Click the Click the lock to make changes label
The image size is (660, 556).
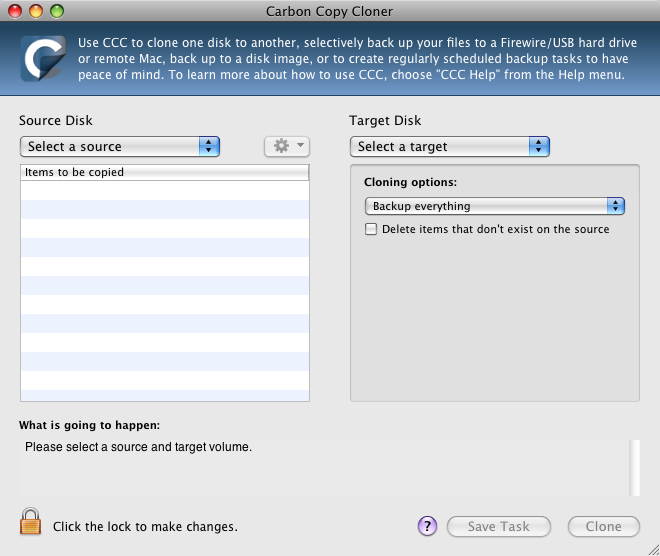[x=145, y=526]
